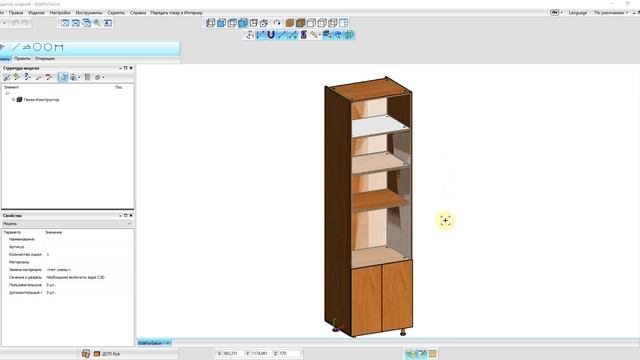
Task: Click Передать товар в Интерьер
Action: pyautogui.click(x=176, y=13)
